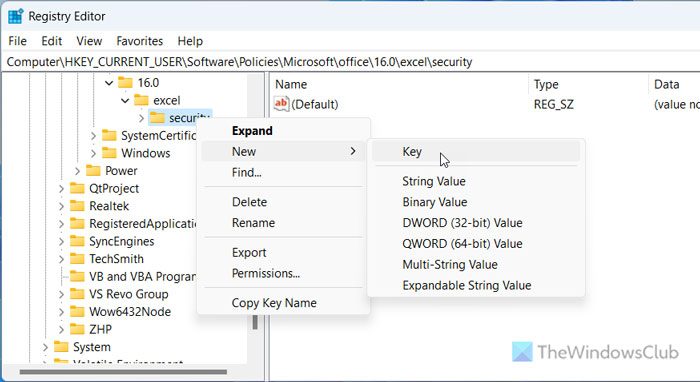Choose Permissions... in the context menu

pos(283,273)
